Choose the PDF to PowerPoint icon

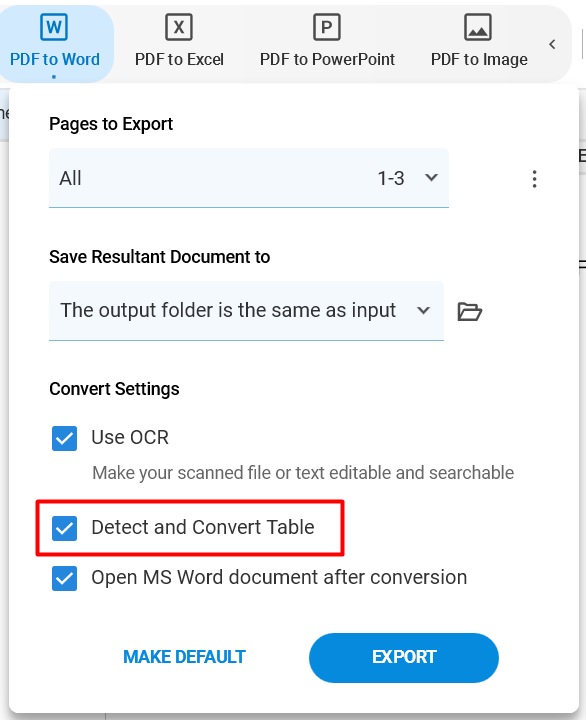(x=327, y=27)
